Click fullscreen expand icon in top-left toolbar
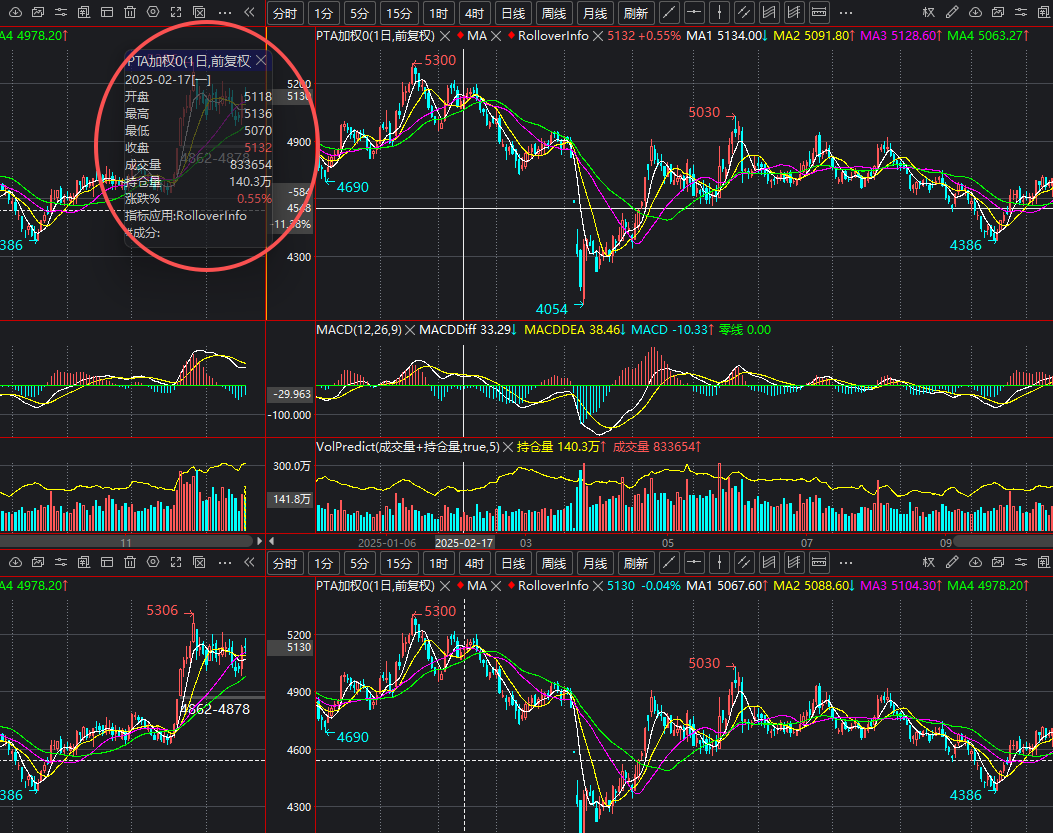 176,13
